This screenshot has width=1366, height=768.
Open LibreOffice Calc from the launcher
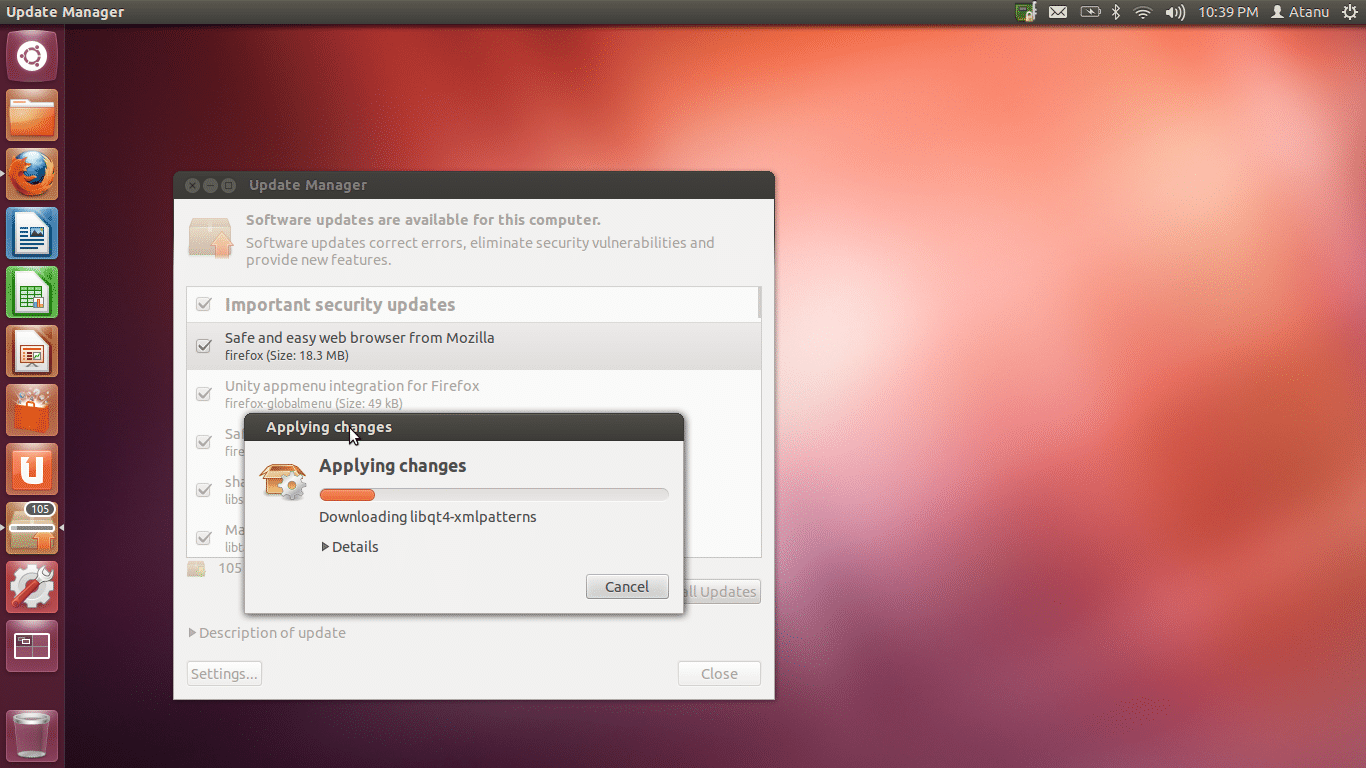click(32, 292)
